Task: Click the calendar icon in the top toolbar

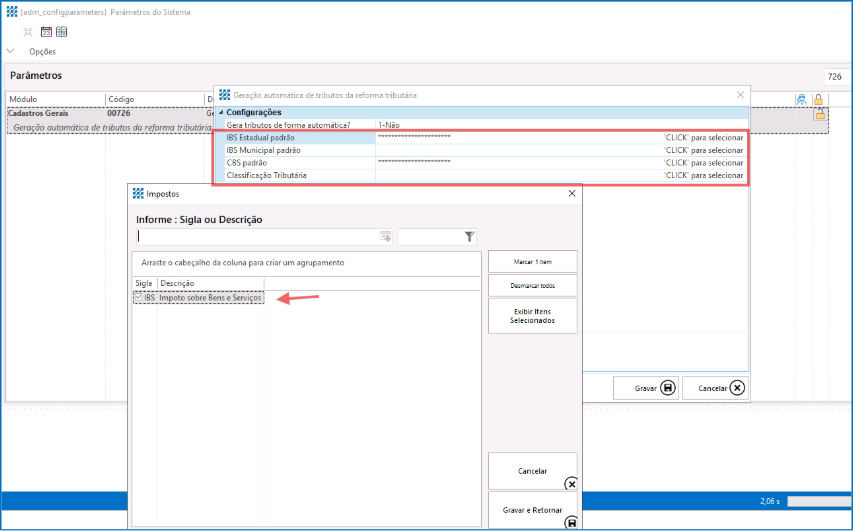Action: (46, 32)
